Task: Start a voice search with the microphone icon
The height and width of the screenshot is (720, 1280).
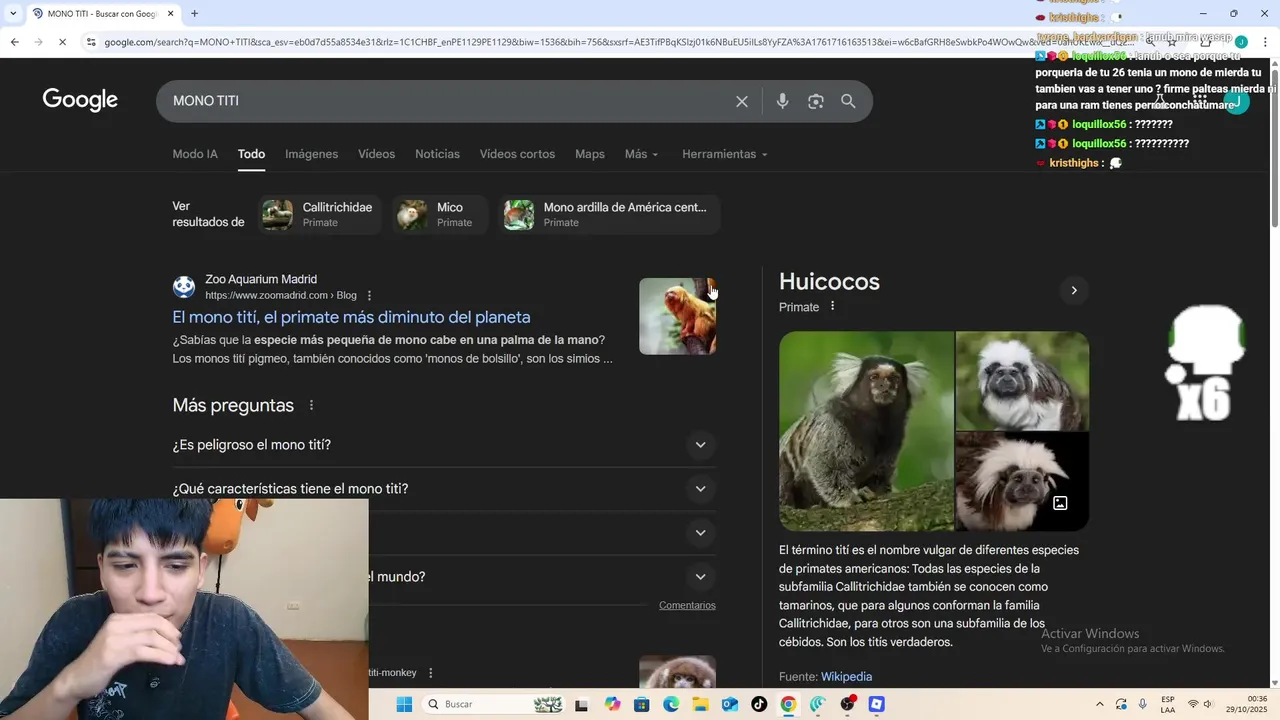Action: pos(782,101)
